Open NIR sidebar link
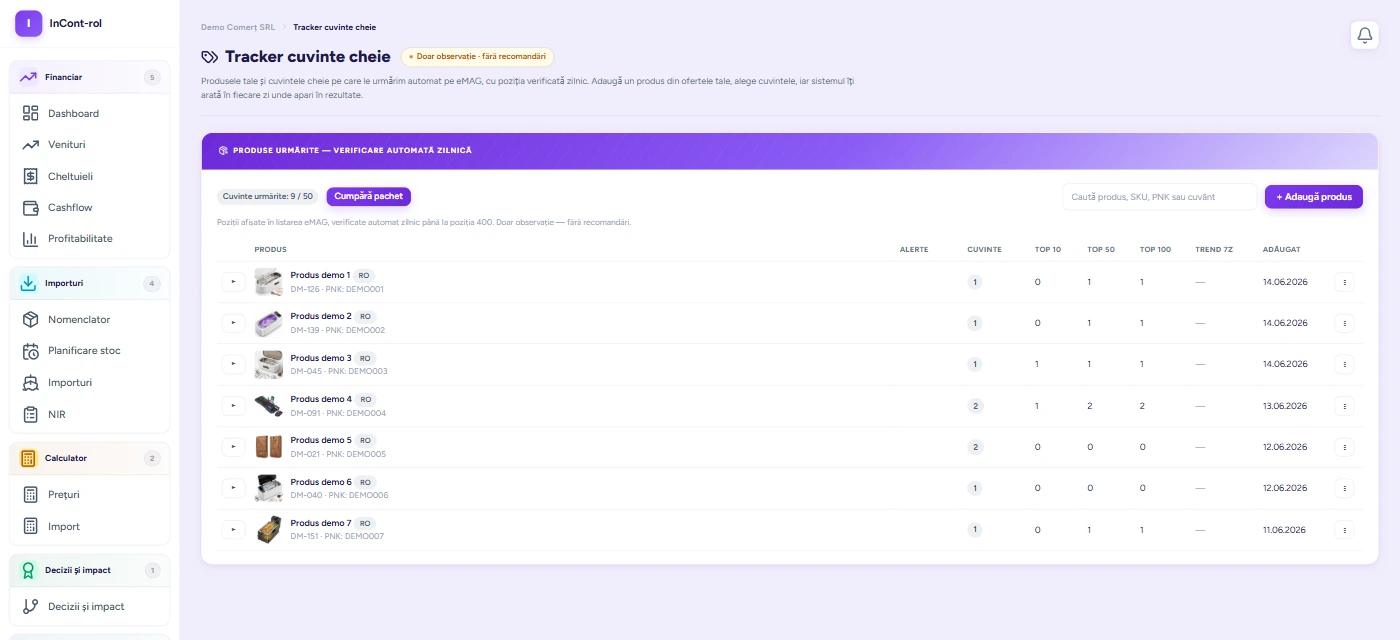1400x640 pixels. coord(90,414)
